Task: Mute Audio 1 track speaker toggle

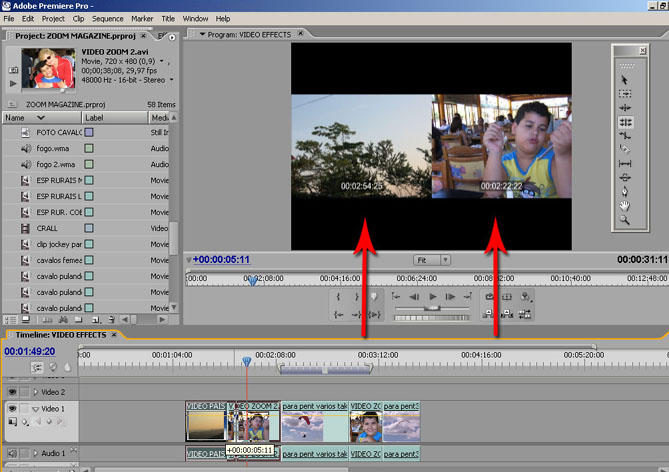Action: pyautogui.click(x=12, y=454)
